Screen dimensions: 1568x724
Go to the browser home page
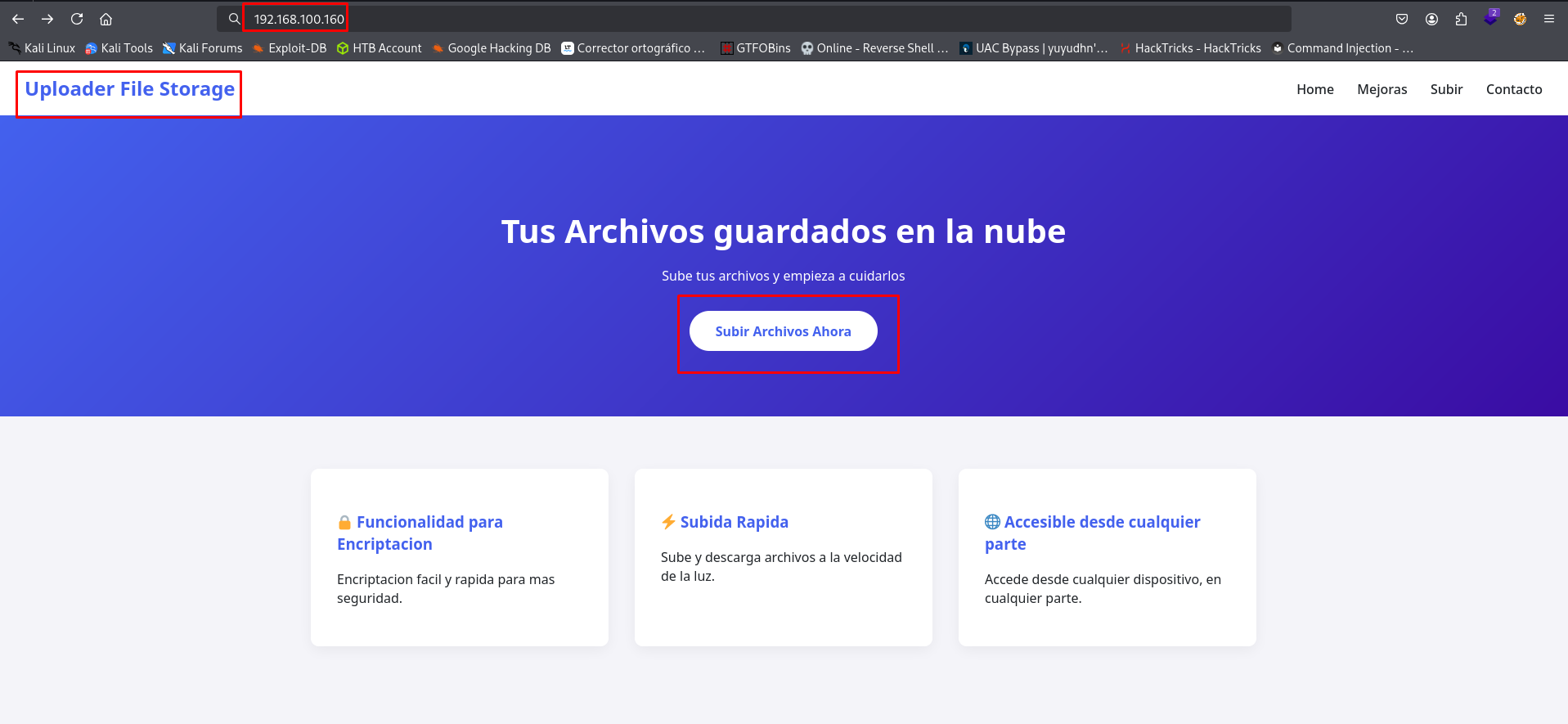[x=106, y=19]
